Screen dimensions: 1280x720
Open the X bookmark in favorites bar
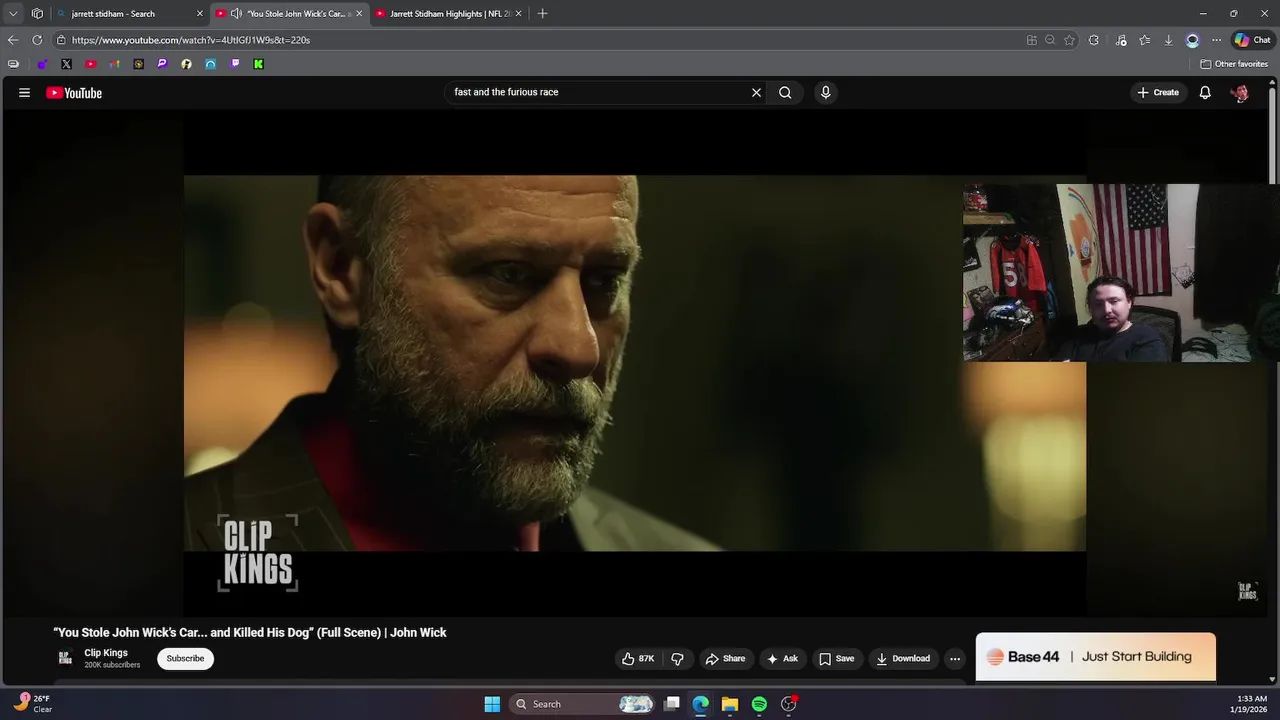[66, 64]
